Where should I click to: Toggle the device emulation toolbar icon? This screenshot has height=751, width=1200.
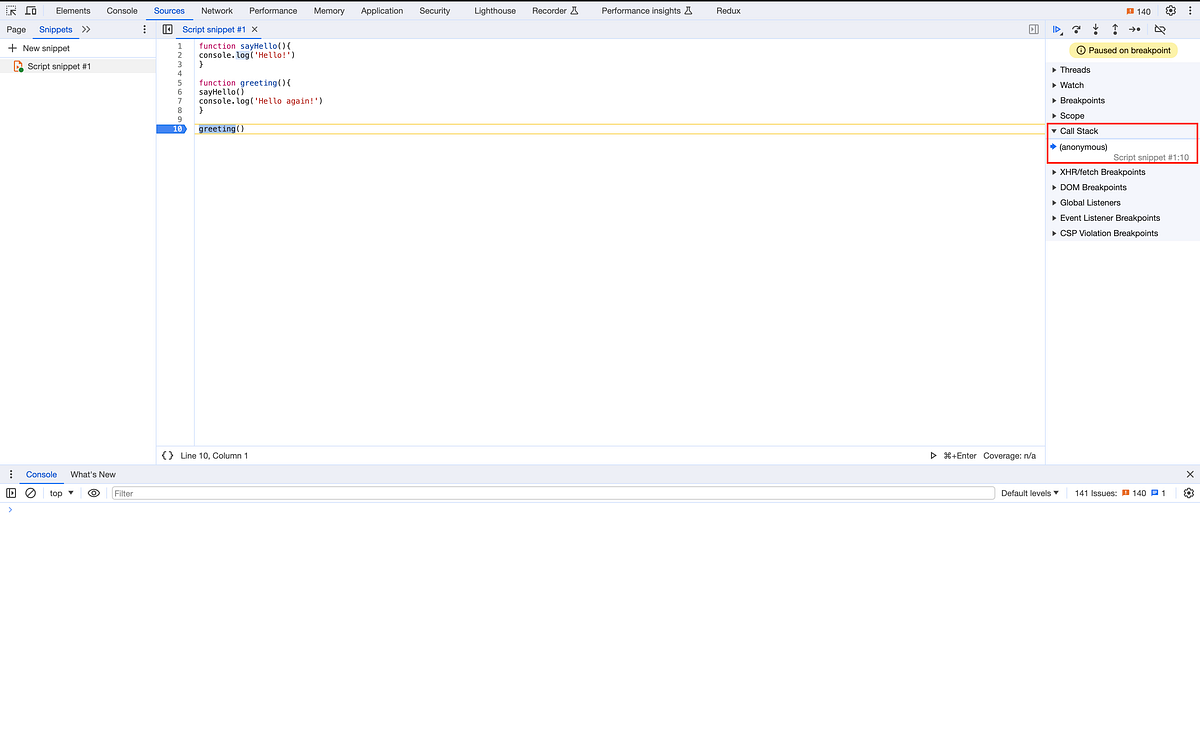[31, 10]
